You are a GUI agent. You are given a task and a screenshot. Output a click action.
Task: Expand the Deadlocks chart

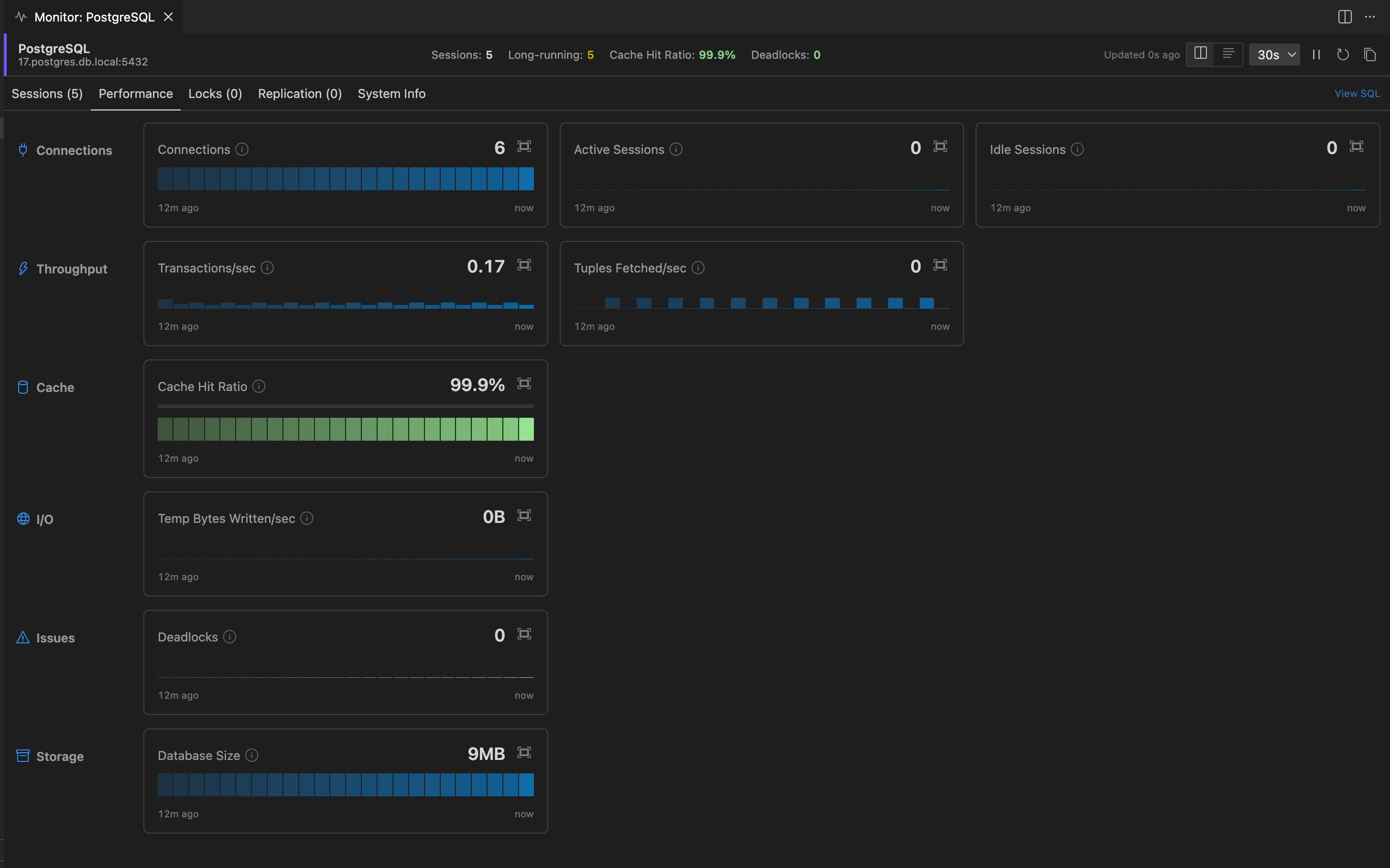(x=523, y=634)
